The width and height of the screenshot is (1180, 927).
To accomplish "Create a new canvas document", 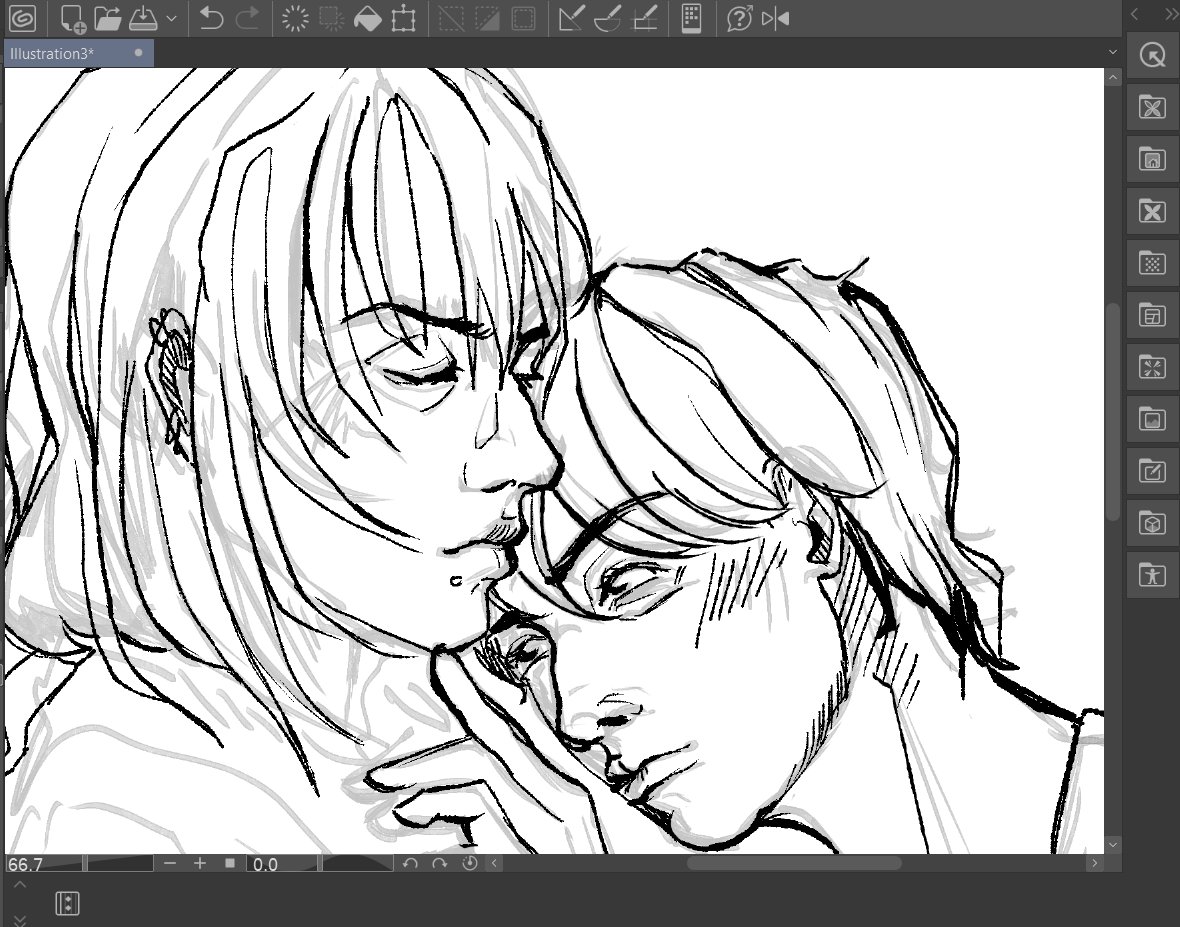I will point(72,18).
